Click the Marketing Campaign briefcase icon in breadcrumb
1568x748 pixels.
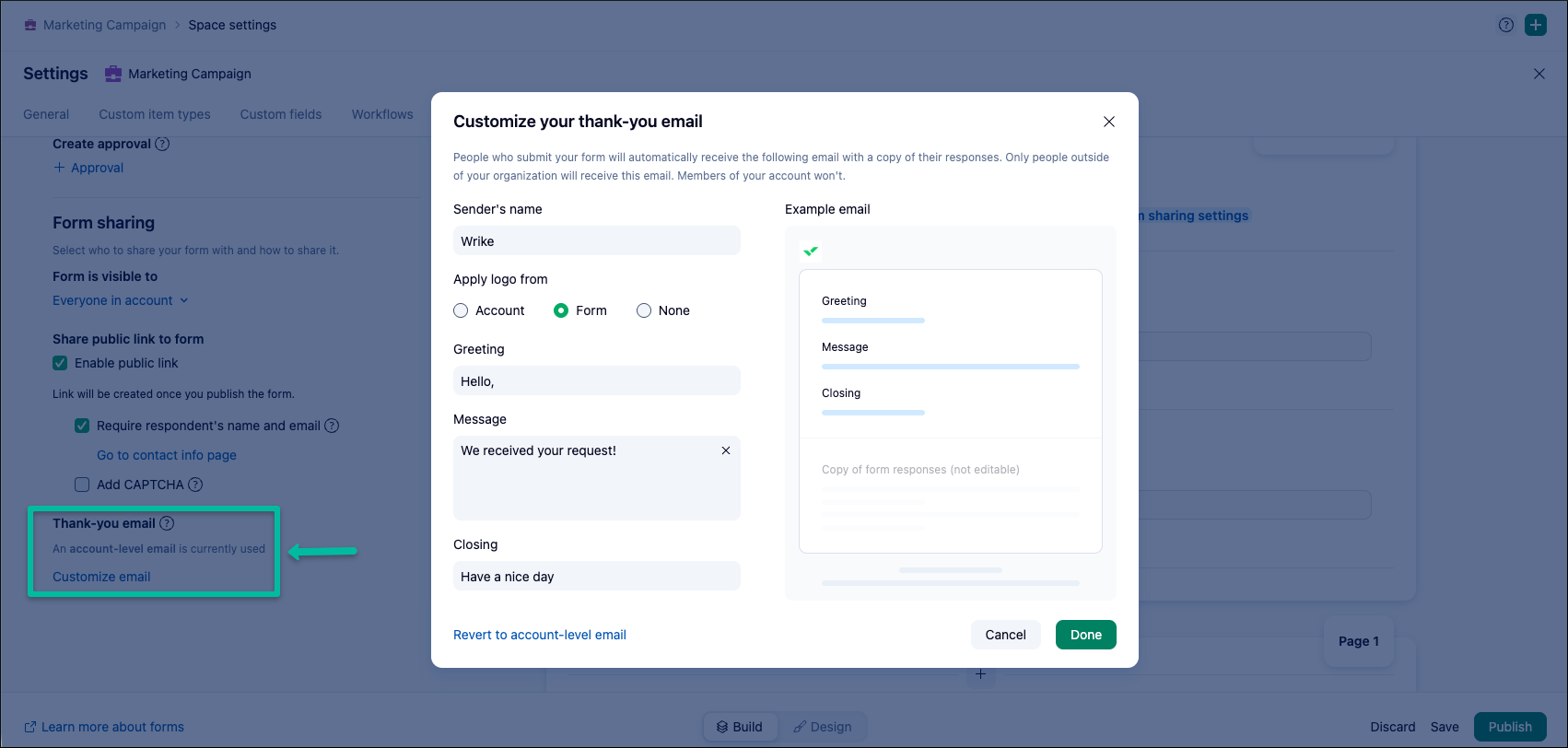(30, 25)
